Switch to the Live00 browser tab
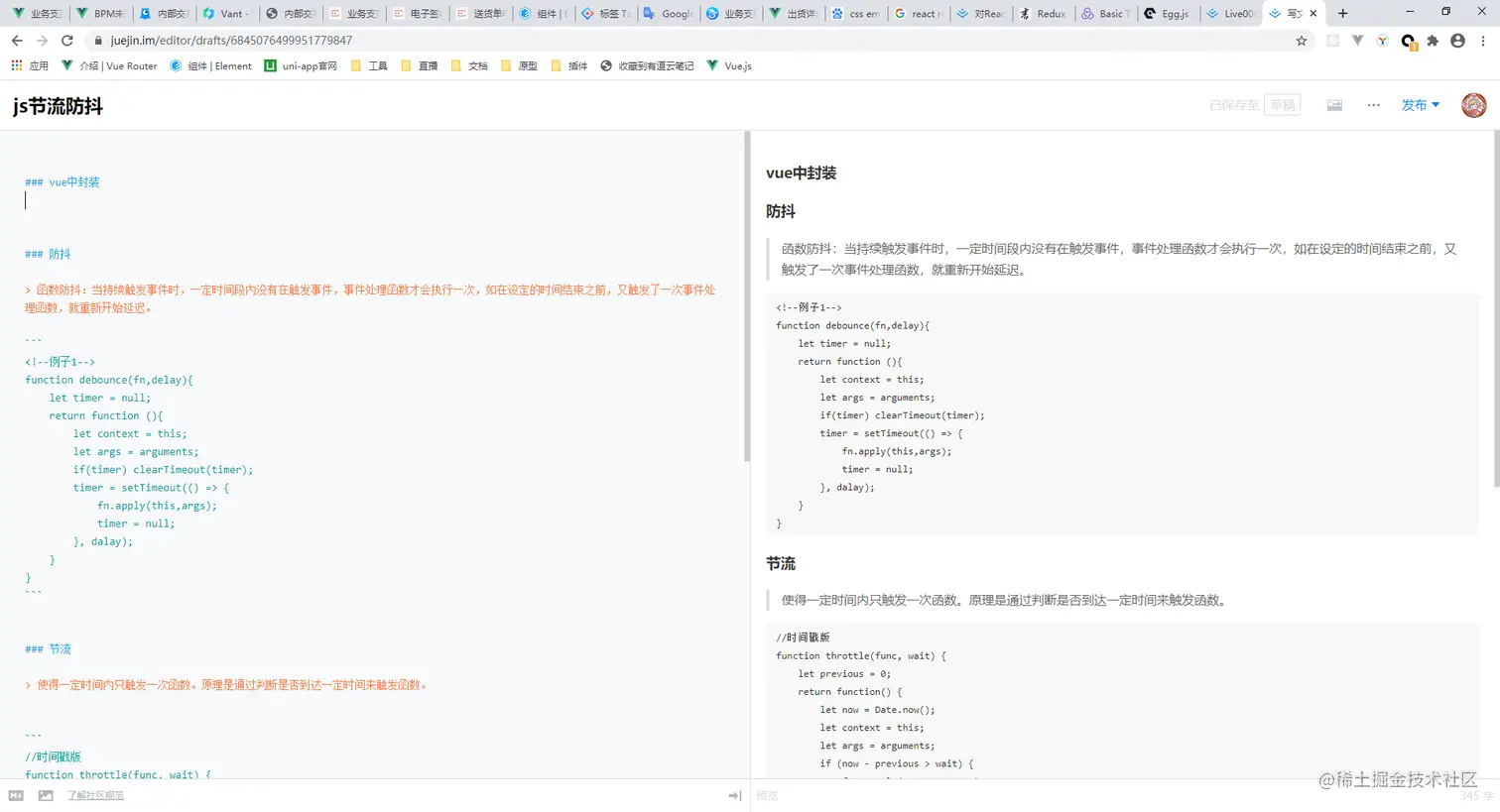Image resolution: width=1500 pixels, height=812 pixels. (1230, 14)
